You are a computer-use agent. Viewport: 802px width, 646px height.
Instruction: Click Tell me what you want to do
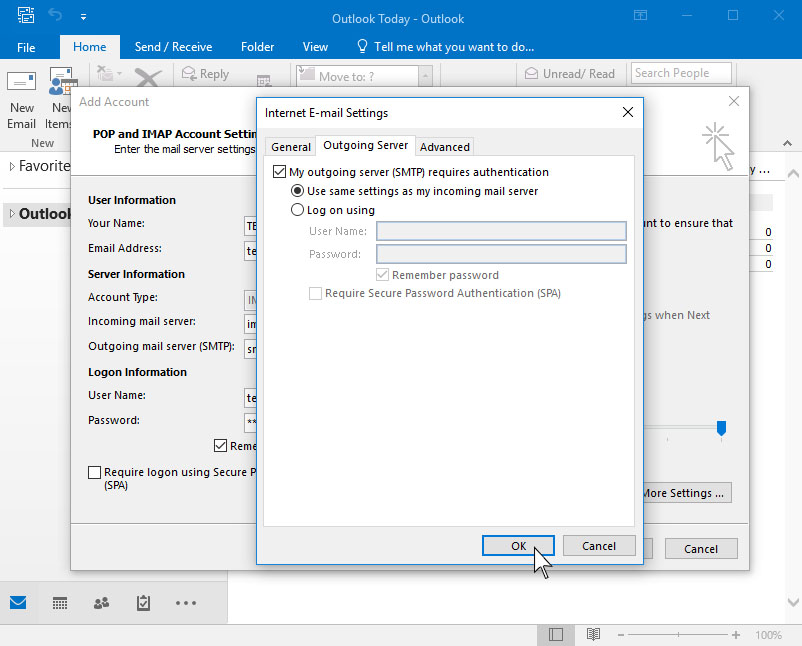(x=454, y=47)
